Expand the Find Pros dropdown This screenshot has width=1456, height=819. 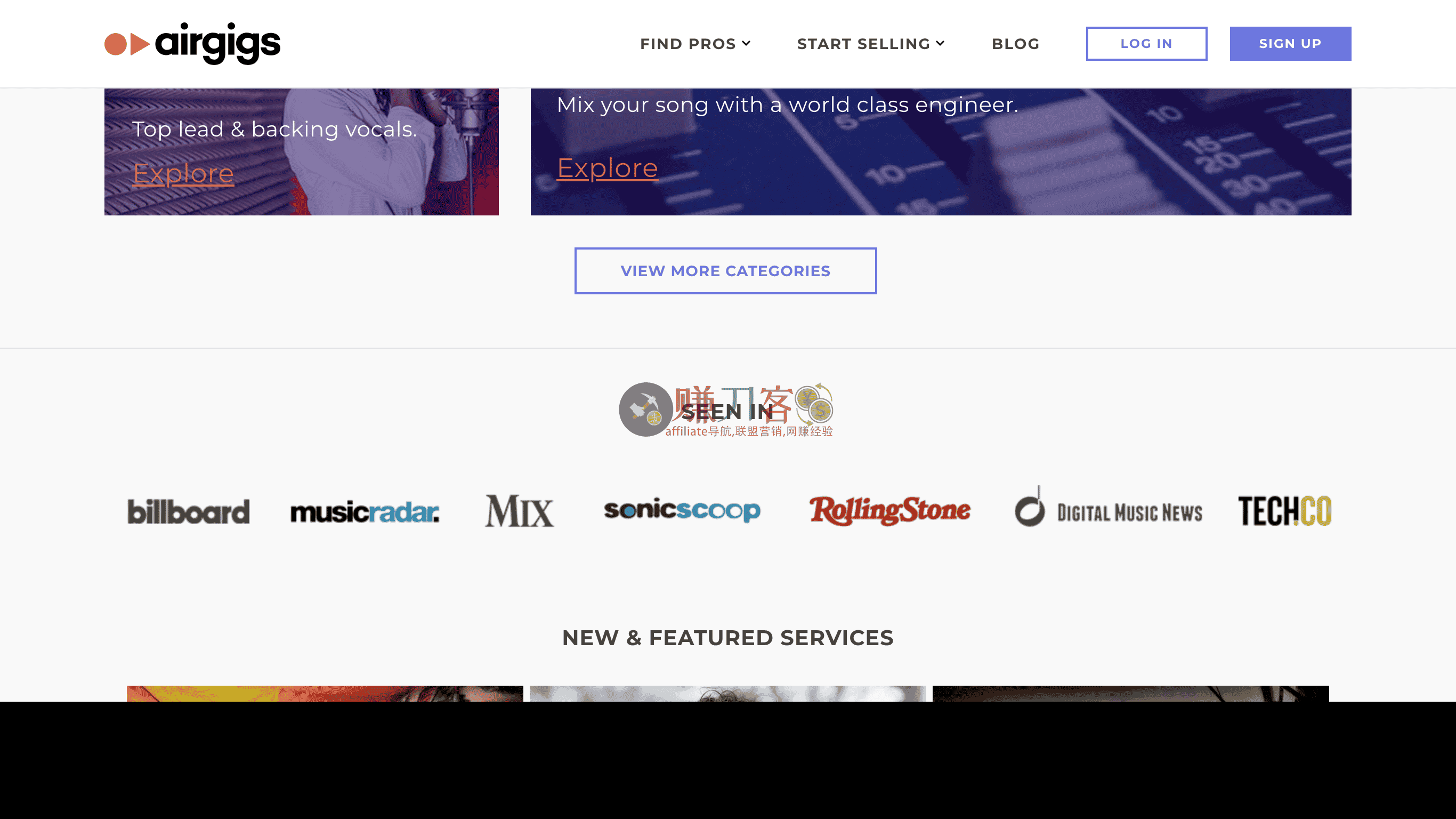[694, 44]
